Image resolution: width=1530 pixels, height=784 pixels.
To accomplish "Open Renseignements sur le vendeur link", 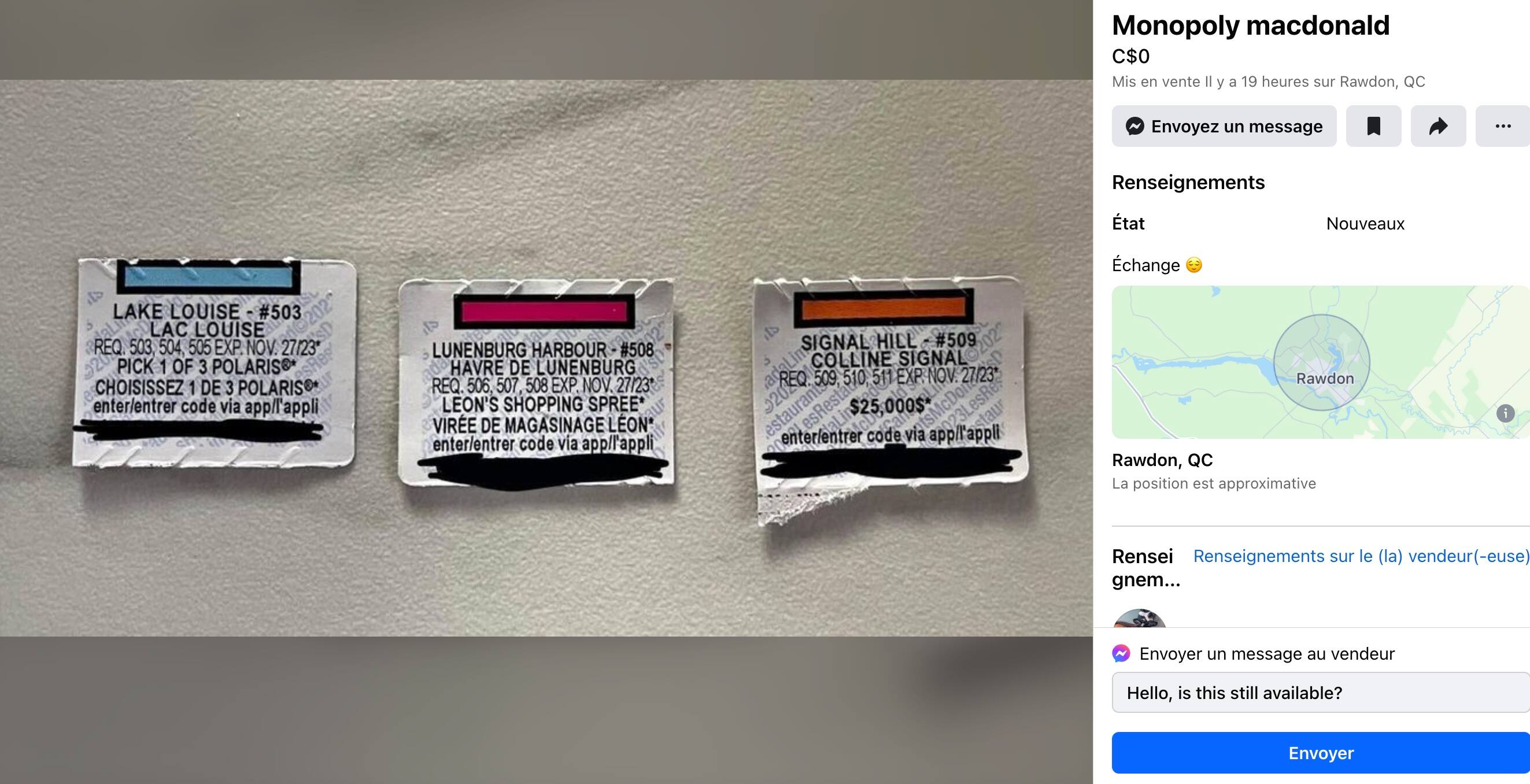I will [x=1361, y=556].
